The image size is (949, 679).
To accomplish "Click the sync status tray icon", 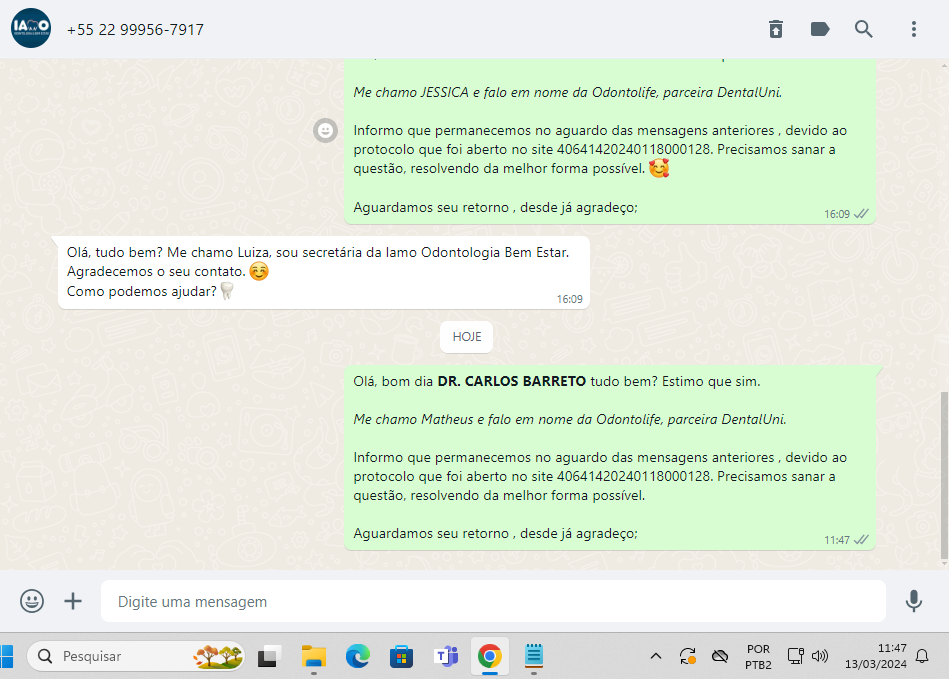I will [x=688, y=656].
